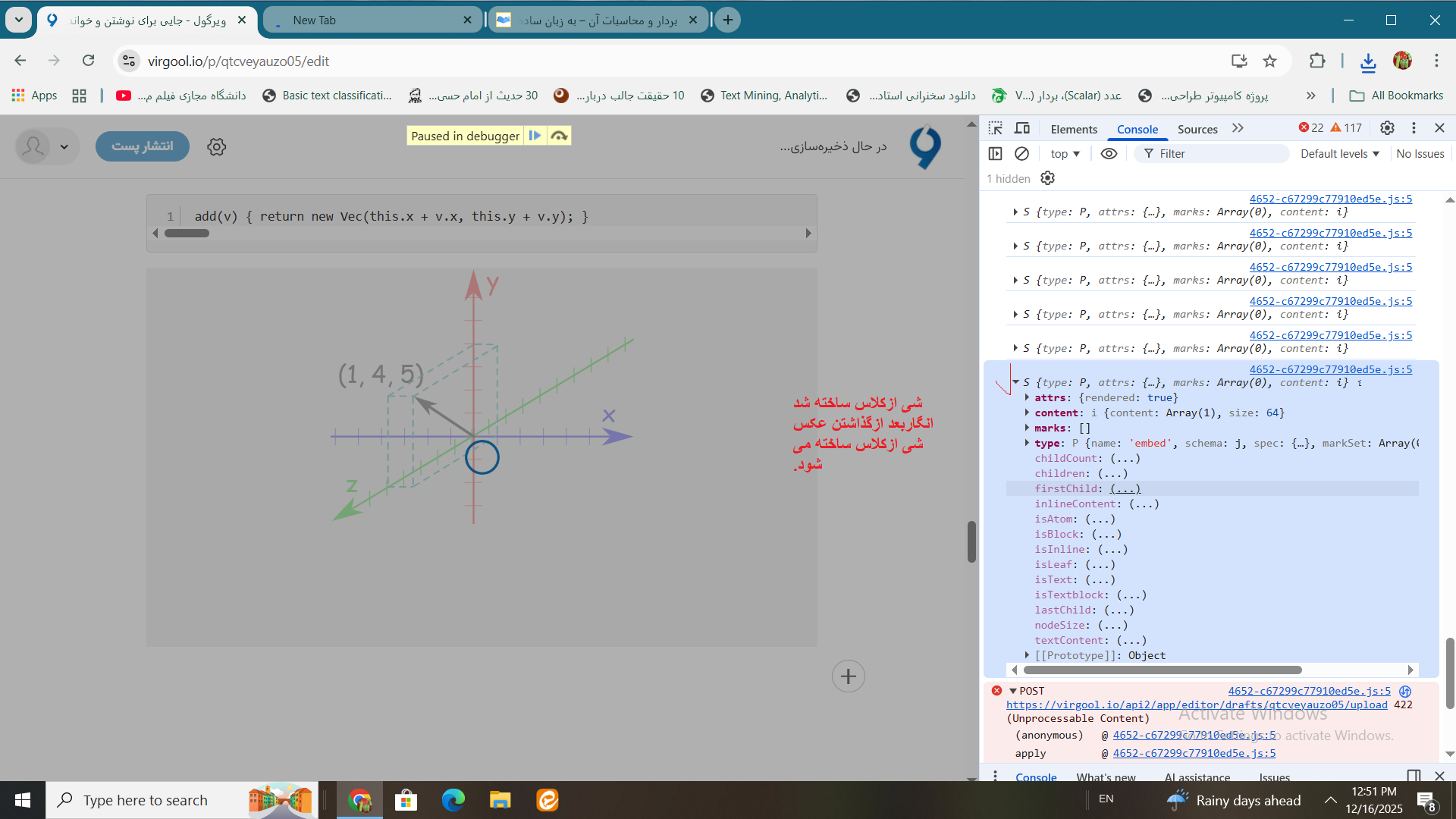
Task: Toggle the console sidebar panel icon
Action: (x=996, y=154)
